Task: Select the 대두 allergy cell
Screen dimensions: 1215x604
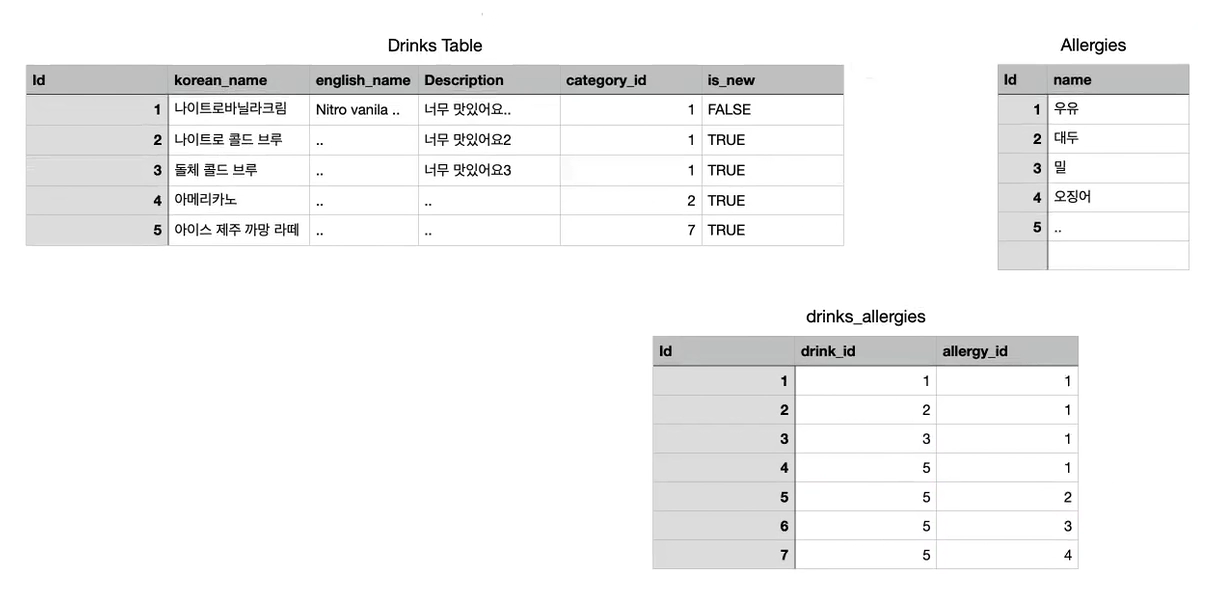Action: [x=1118, y=139]
